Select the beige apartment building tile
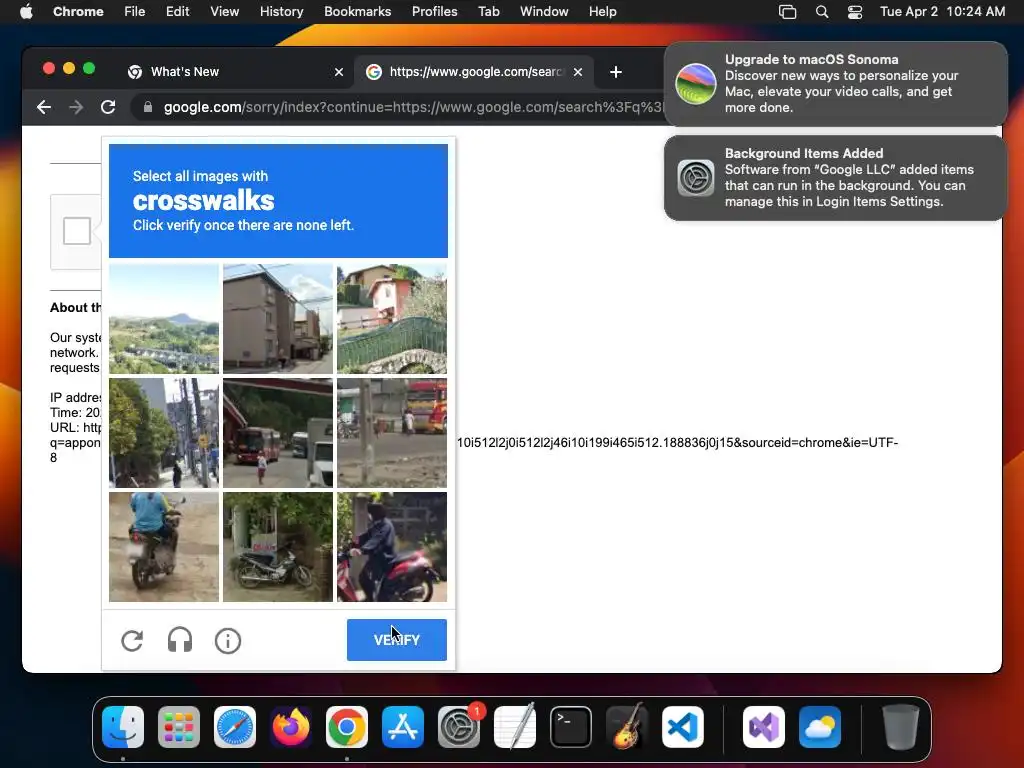 (x=278, y=319)
